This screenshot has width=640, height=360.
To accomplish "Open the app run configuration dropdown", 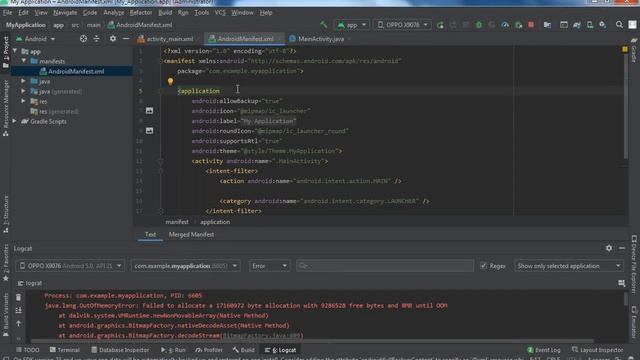I will pyautogui.click(x=352, y=25).
